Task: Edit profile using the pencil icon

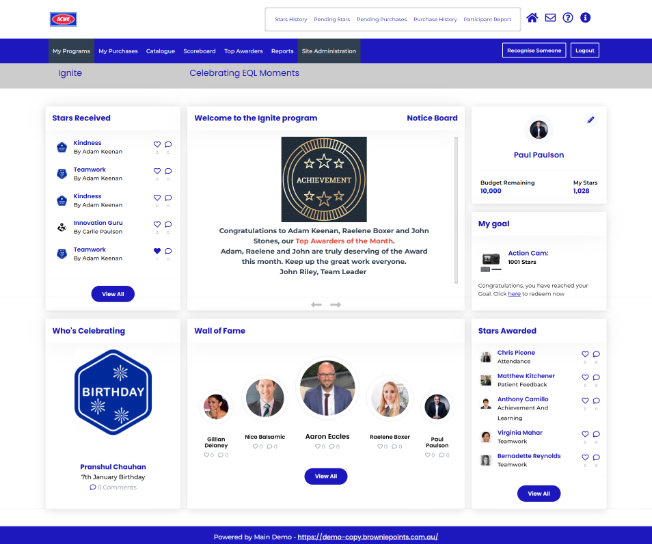Action: (x=590, y=120)
